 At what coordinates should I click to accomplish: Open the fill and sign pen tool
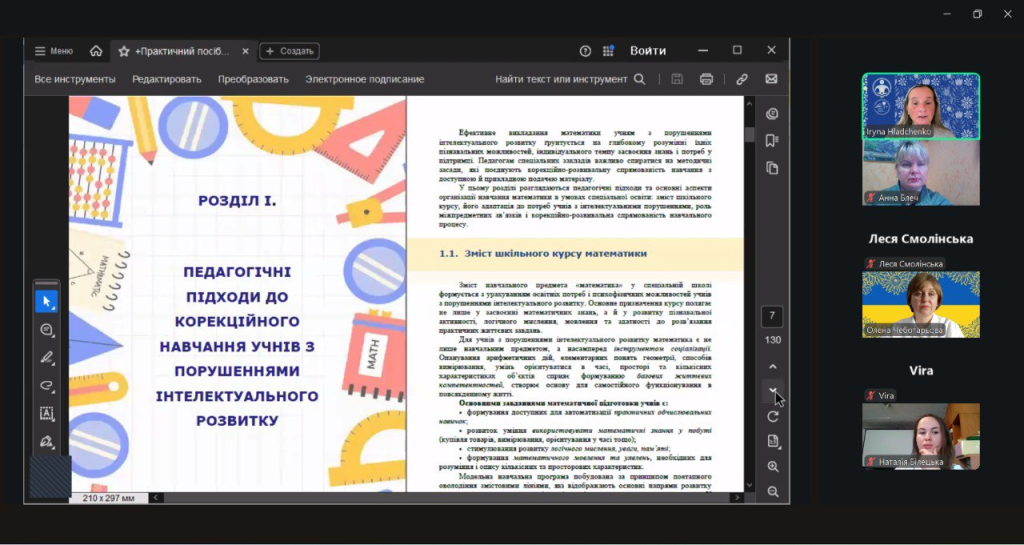point(47,441)
